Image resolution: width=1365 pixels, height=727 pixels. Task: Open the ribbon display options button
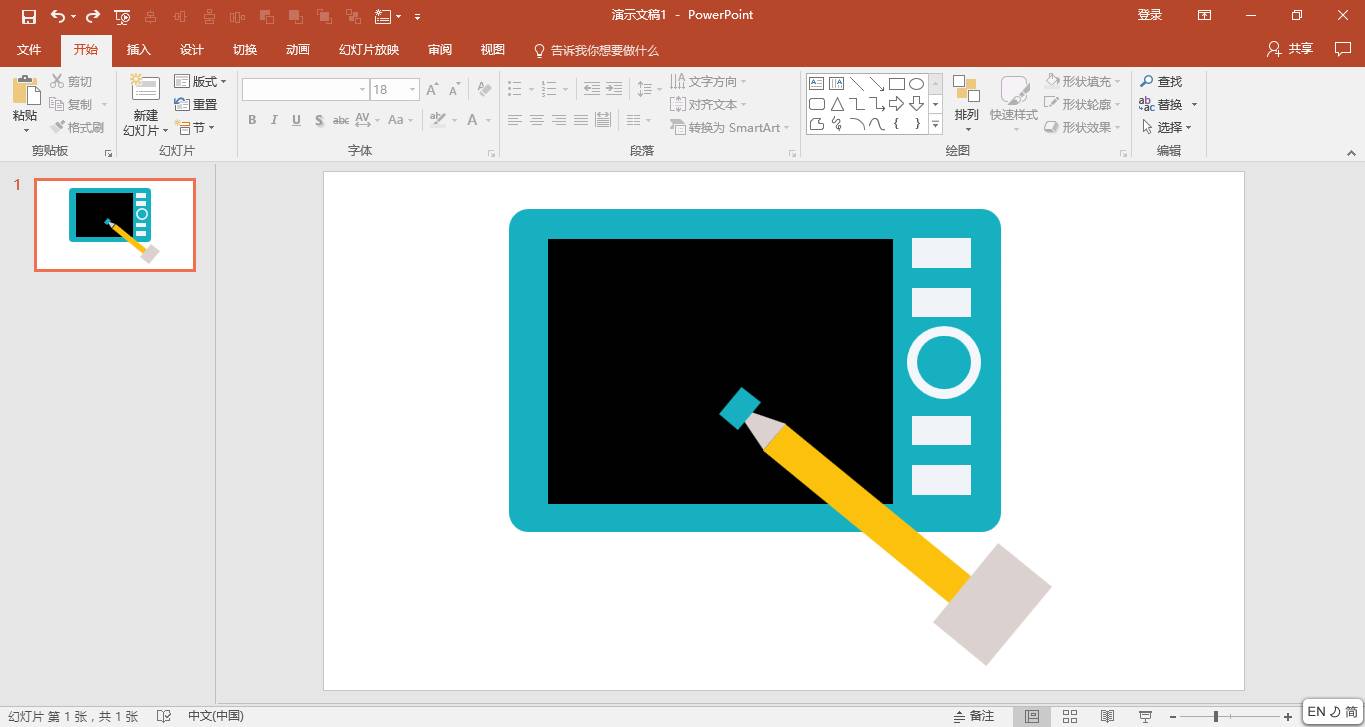1205,16
